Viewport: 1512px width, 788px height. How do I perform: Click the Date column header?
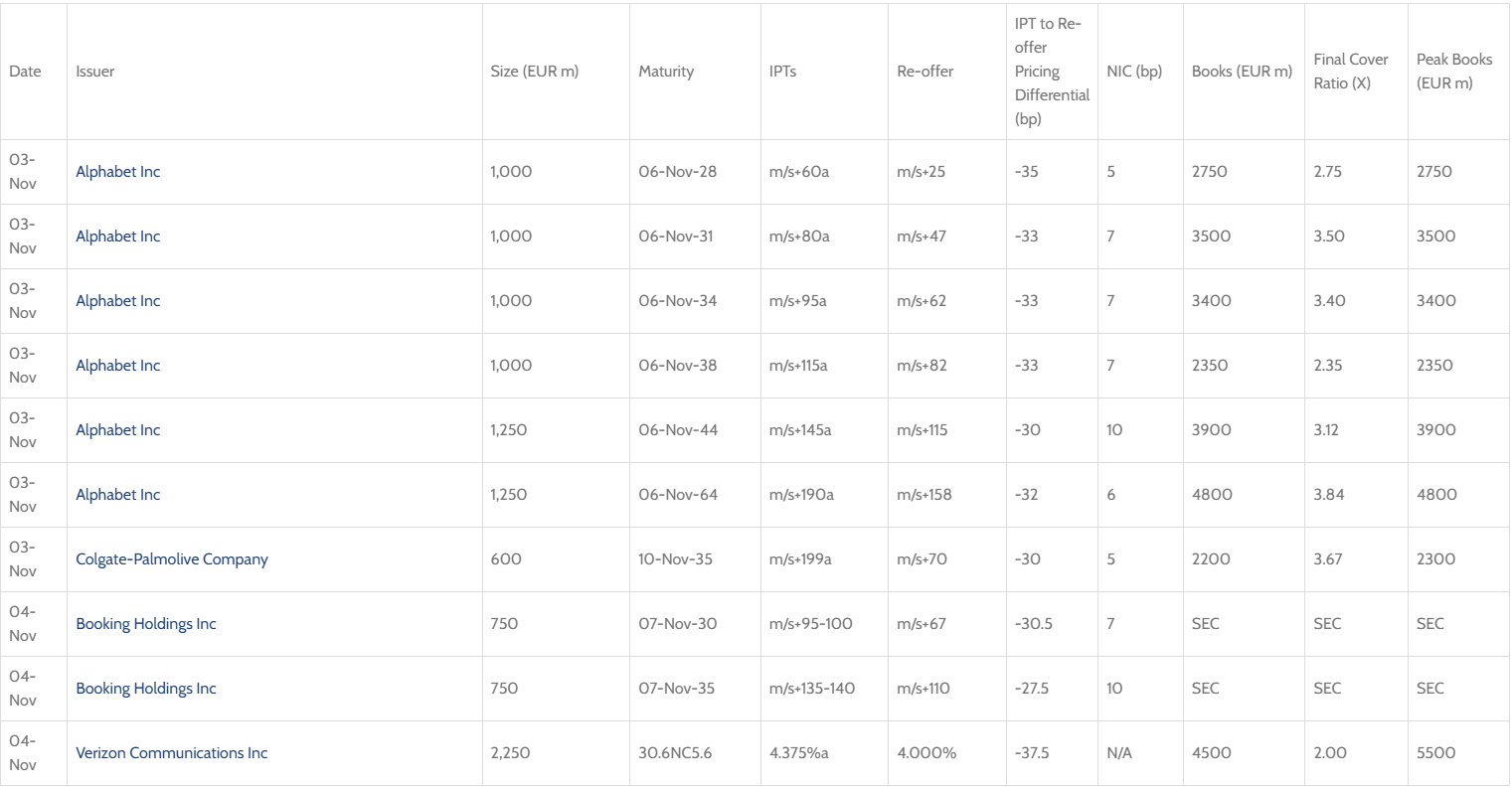point(26,72)
